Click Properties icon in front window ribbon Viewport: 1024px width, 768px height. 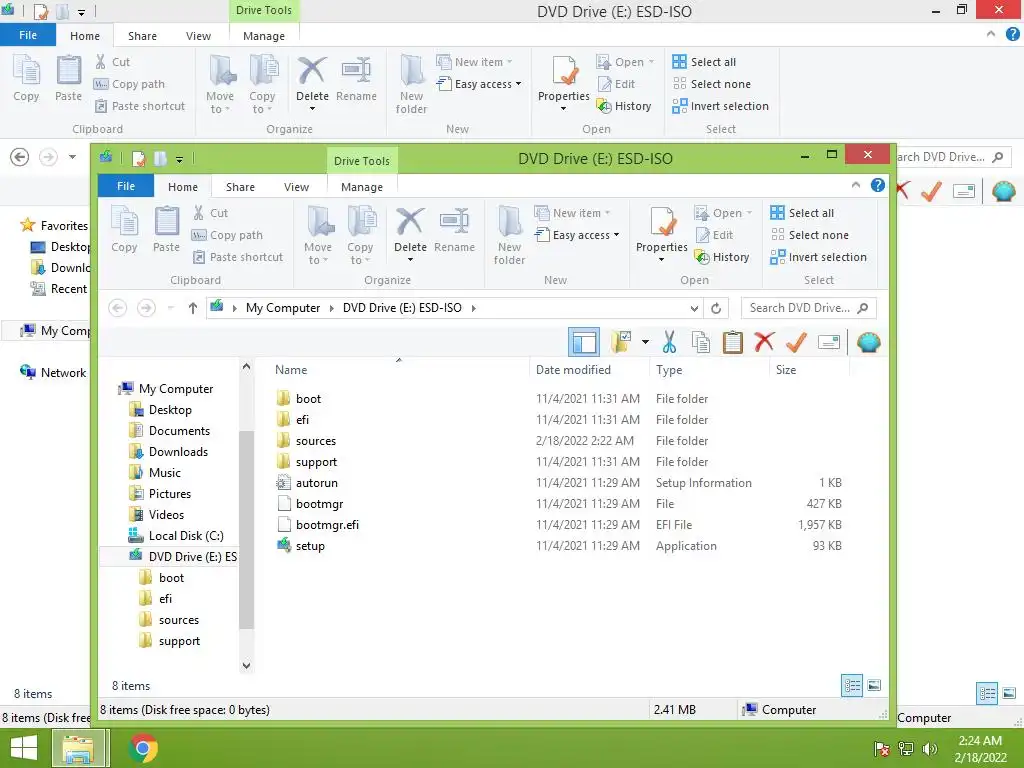pyautogui.click(x=662, y=221)
